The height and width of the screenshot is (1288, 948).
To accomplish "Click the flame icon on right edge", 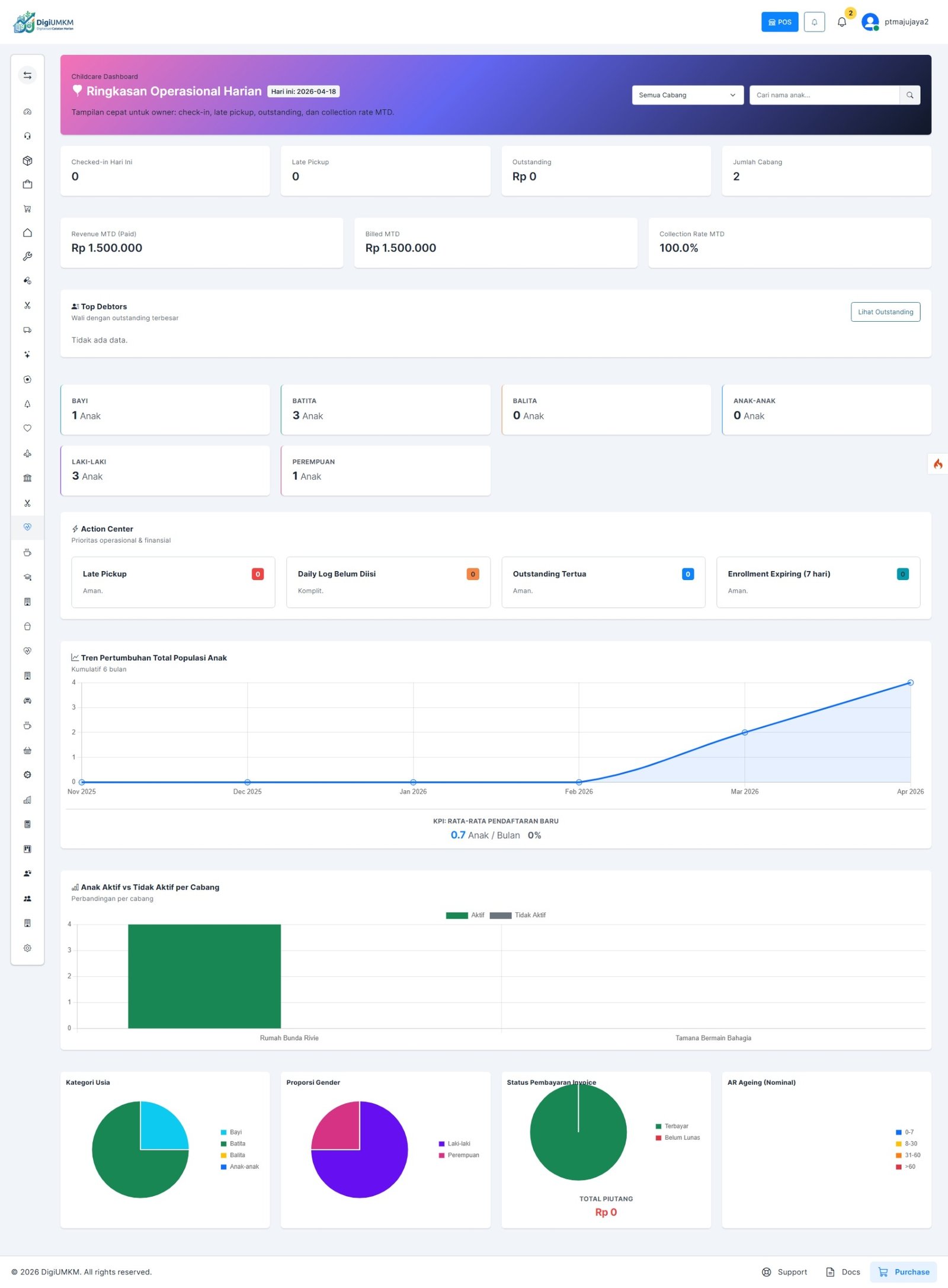I will point(937,464).
